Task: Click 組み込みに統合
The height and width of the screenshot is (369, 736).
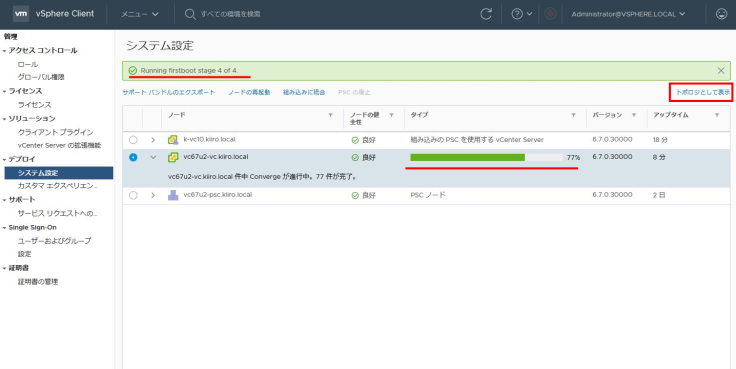Action: 304,92
